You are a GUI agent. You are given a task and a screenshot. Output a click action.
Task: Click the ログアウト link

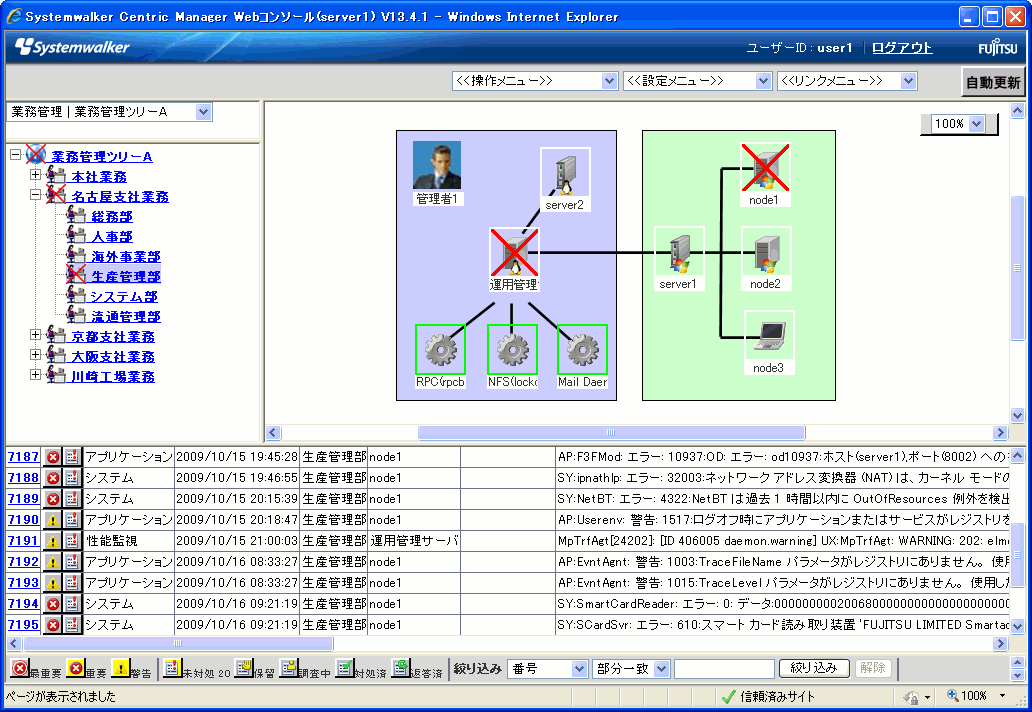pos(902,47)
